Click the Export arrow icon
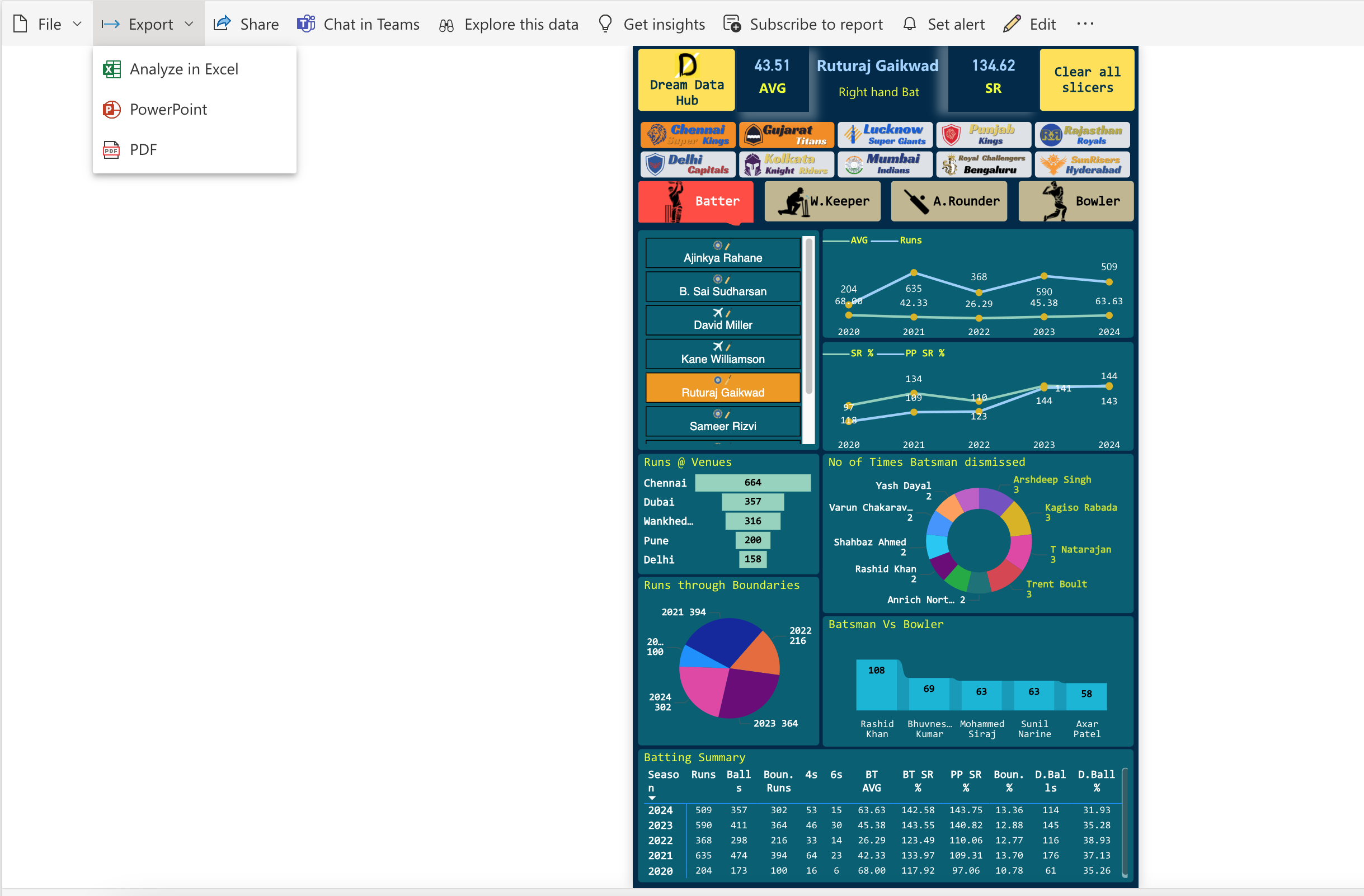 110,24
